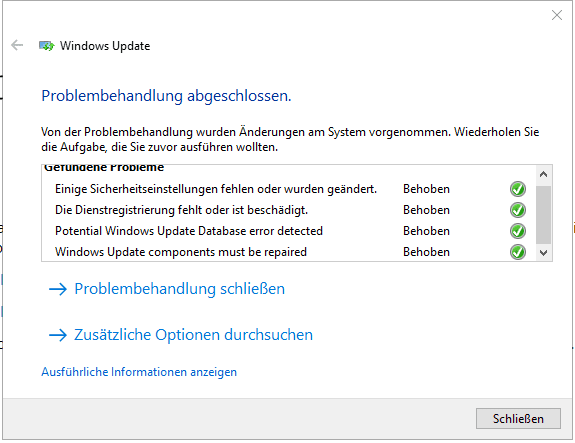Click green checkmark for Database error row

(x=518, y=231)
